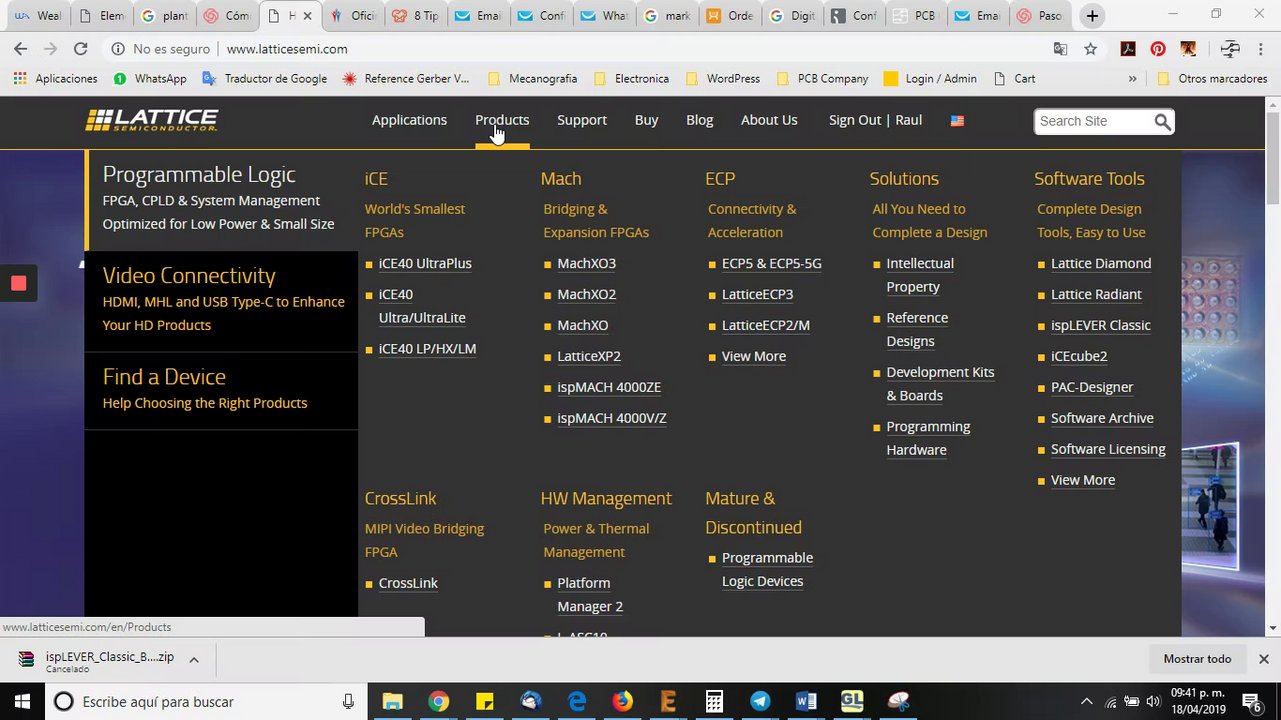
Task: Close the active browser tab
Action: [307, 16]
